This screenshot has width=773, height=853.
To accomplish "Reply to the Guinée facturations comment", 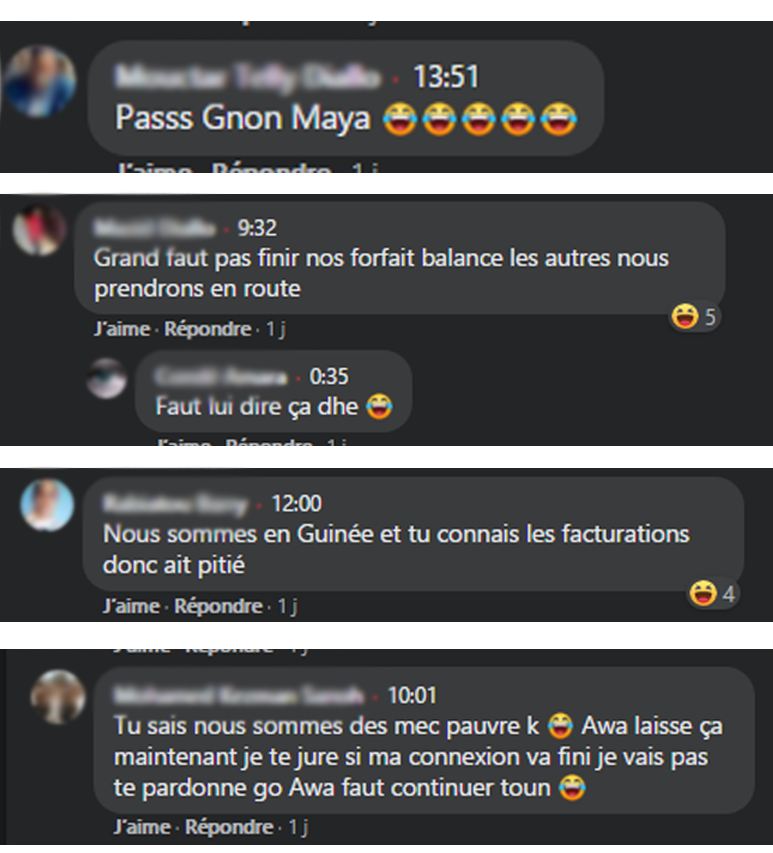I will (218, 606).
